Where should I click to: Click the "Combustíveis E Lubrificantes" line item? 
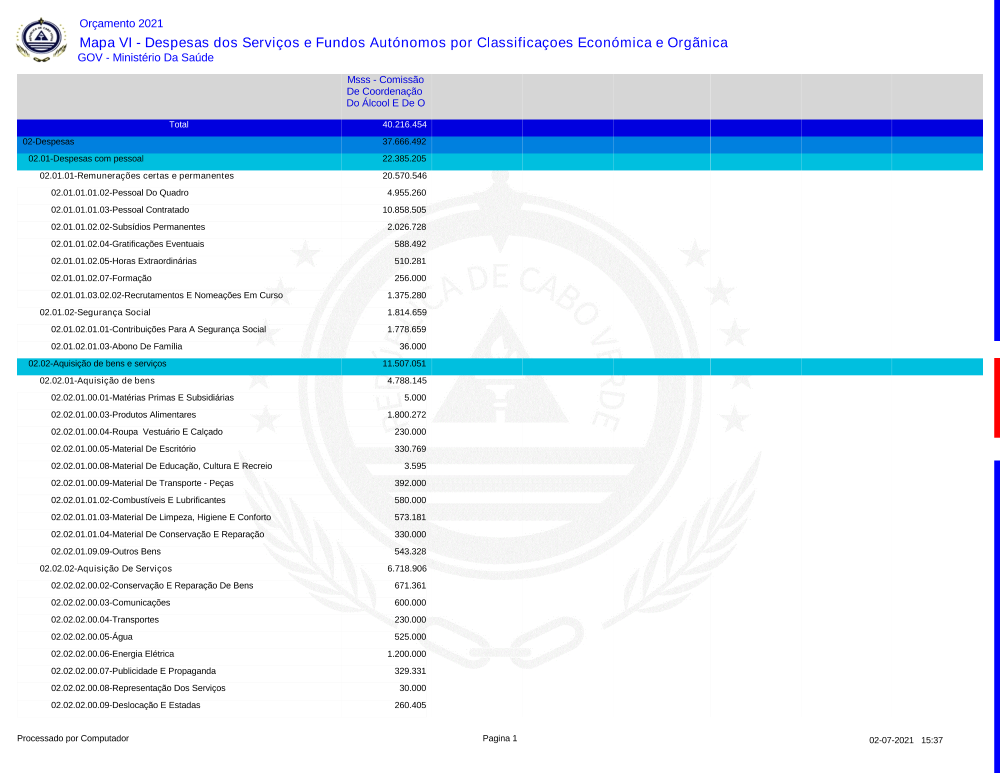tap(138, 500)
